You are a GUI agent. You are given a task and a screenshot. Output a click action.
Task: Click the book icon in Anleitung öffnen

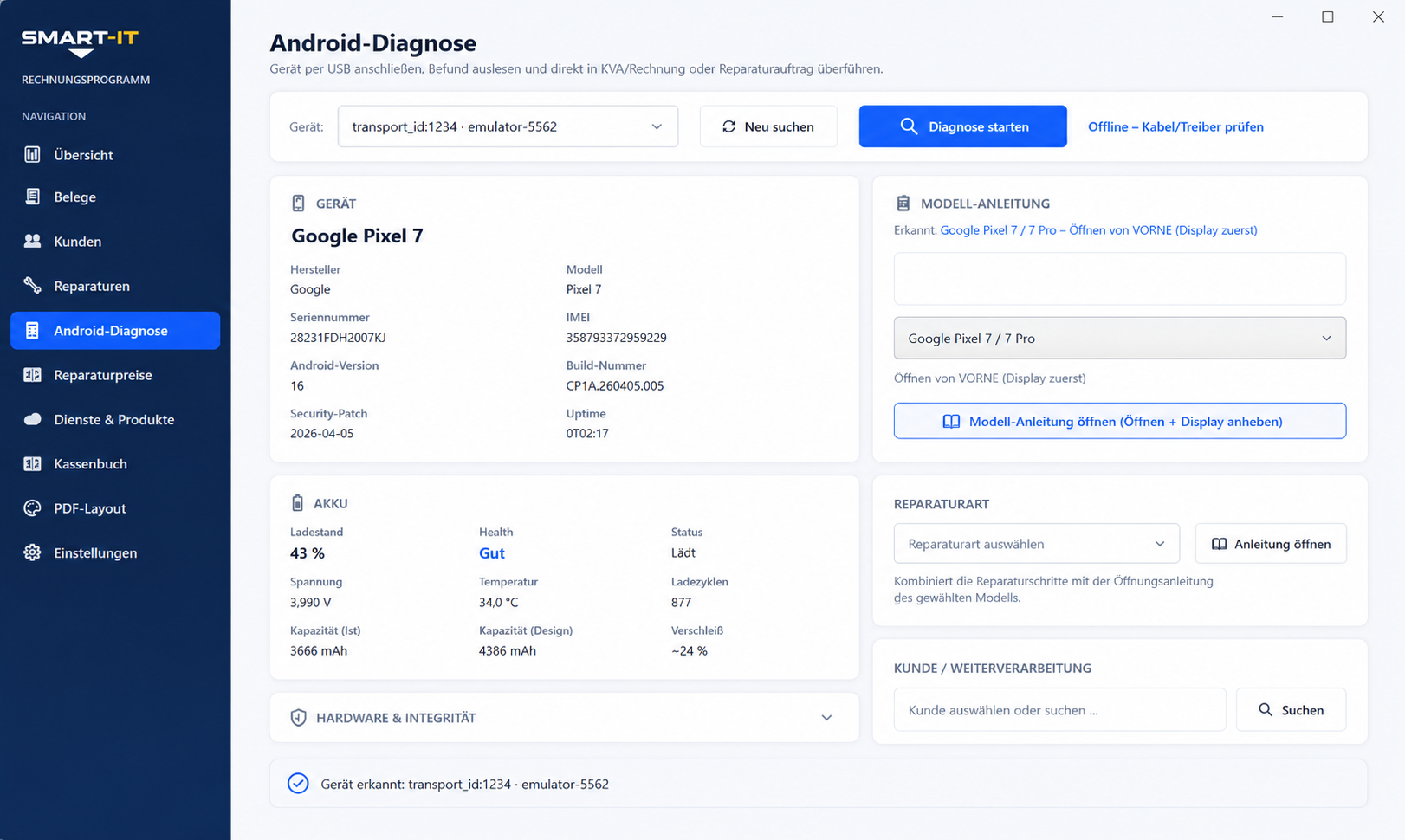1219,544
